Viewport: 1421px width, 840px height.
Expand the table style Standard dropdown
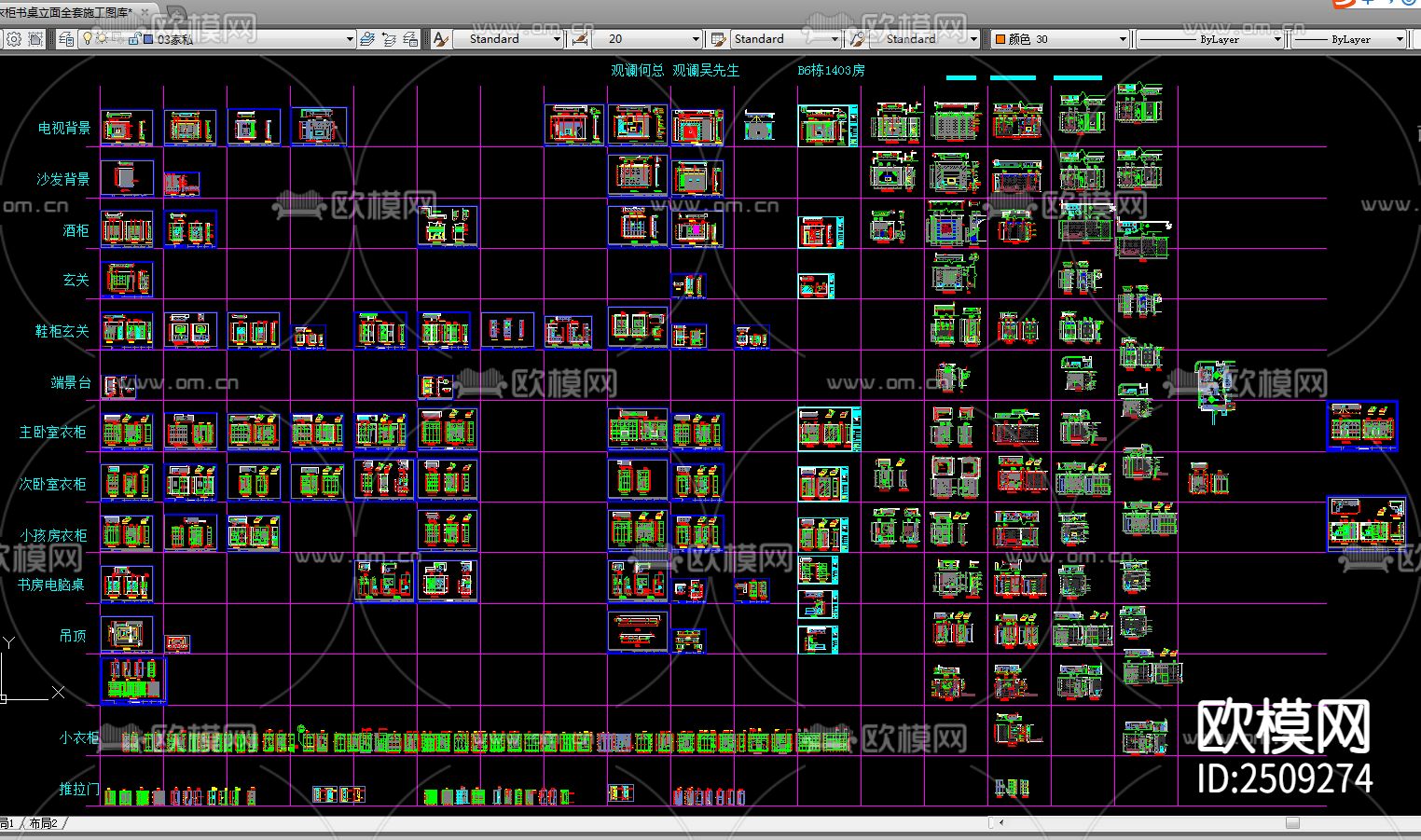[835, 39]
